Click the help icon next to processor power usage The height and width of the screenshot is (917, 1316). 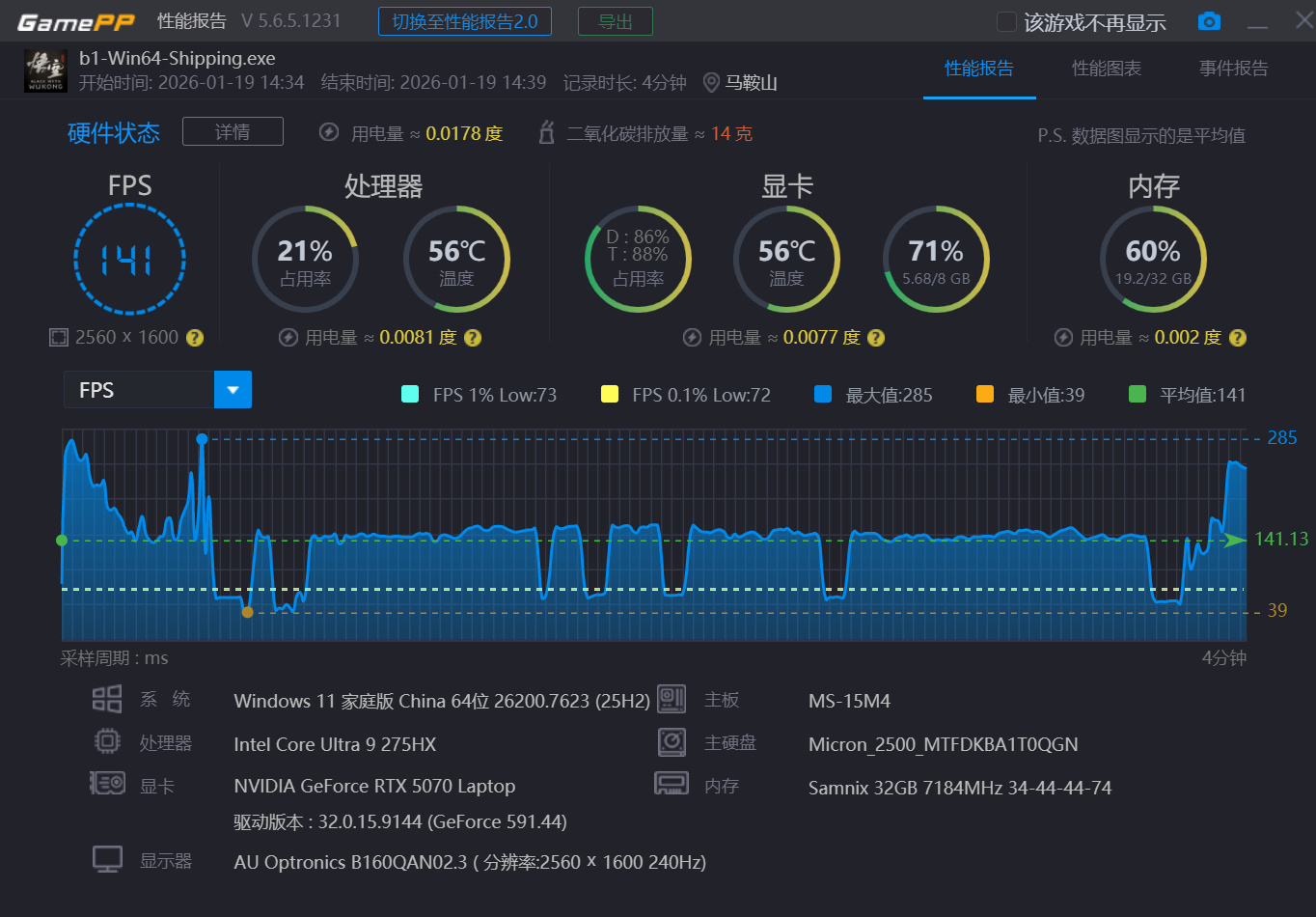click(473, 338)
